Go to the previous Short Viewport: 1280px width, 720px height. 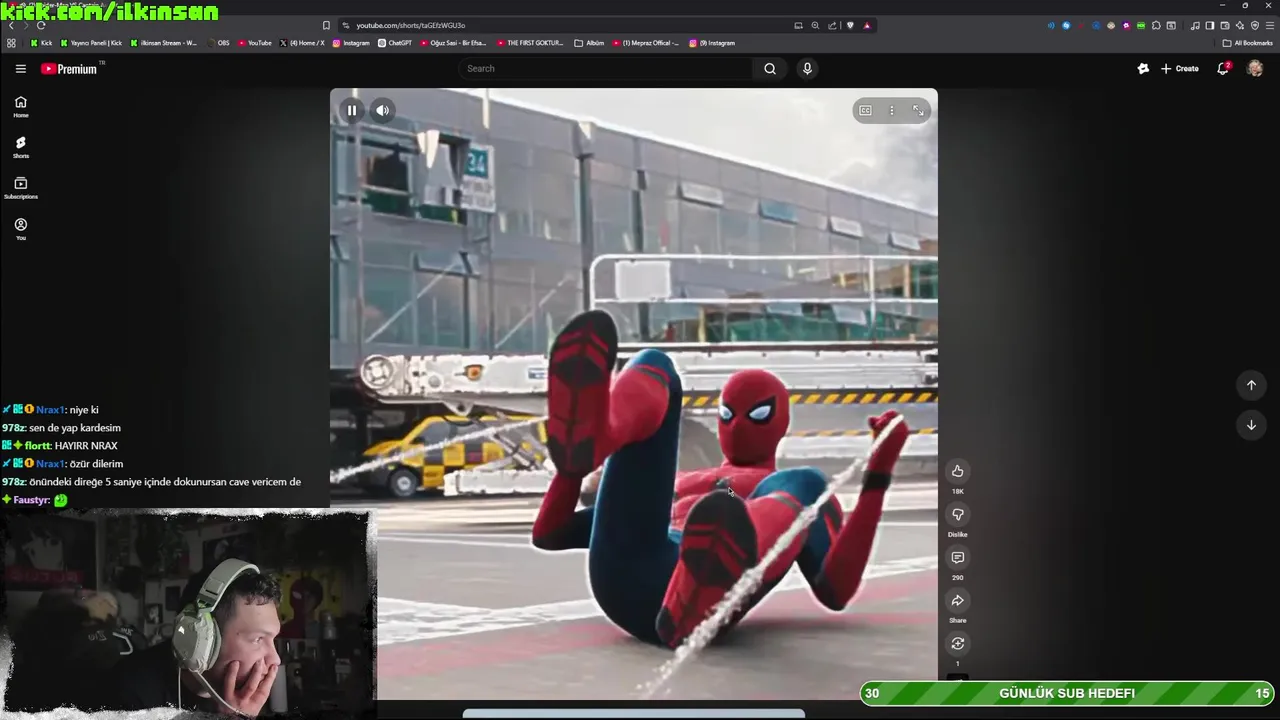(1251, 385)
